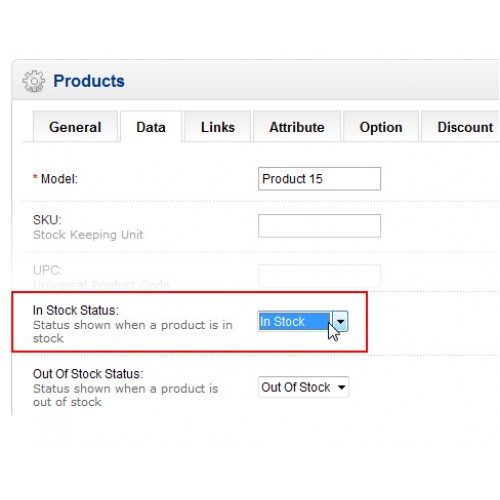The image size is (500, 500).
Task: Focus the Model field containing Product 15
Action: tap(319, 179)
